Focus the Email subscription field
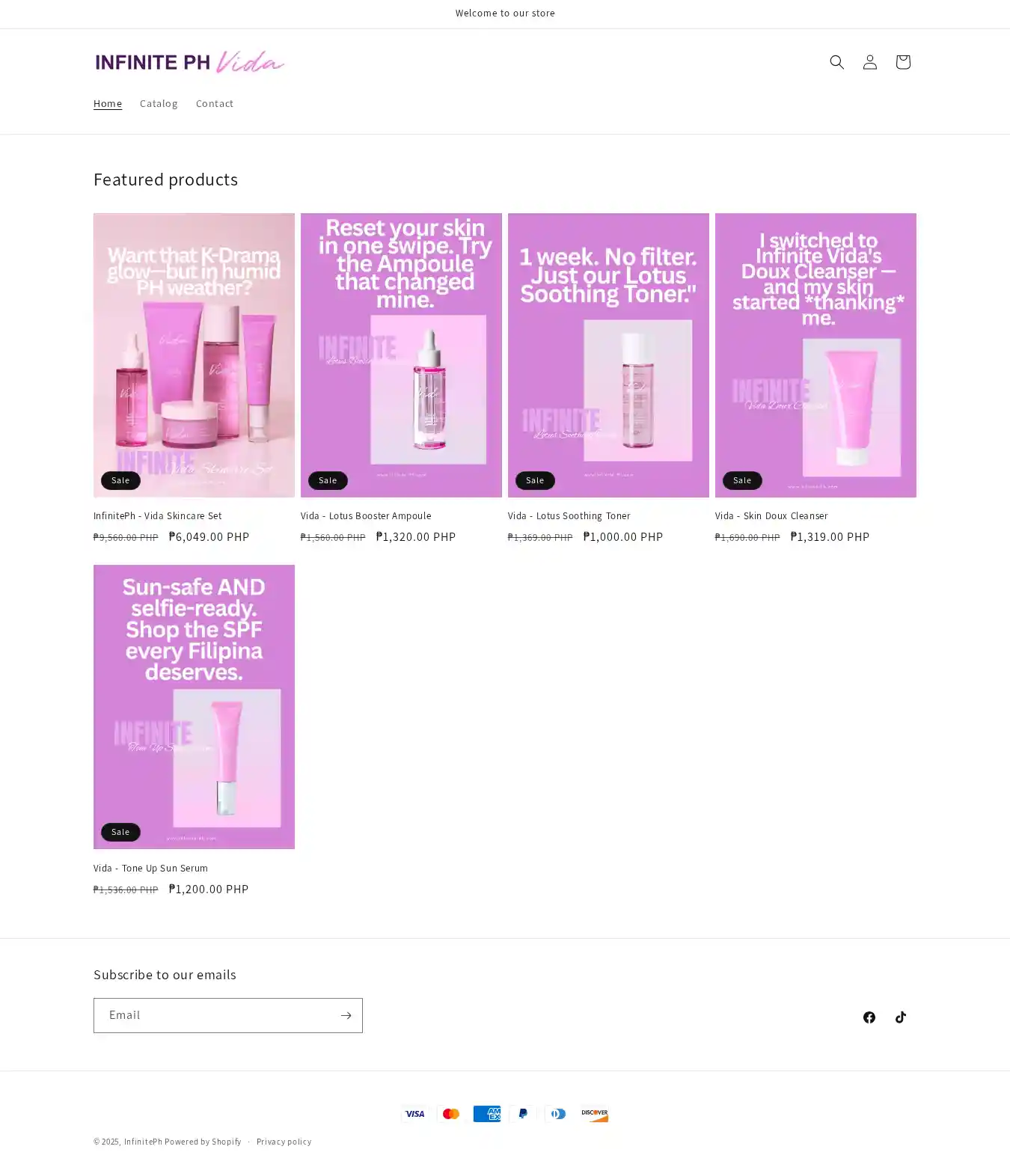Viewport: 1010px width, 1176px height. pos(215,1015)
